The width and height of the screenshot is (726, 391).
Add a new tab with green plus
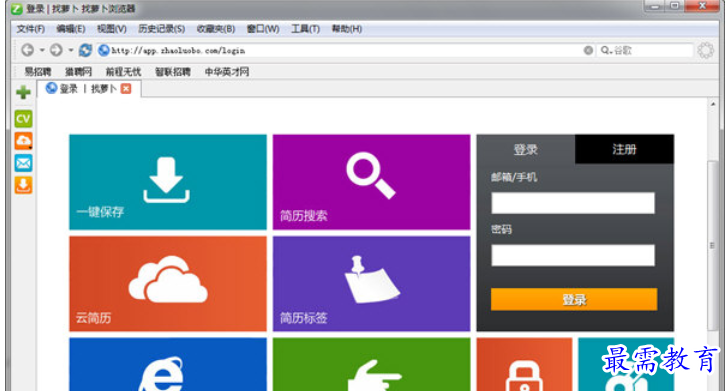[23, 92]
